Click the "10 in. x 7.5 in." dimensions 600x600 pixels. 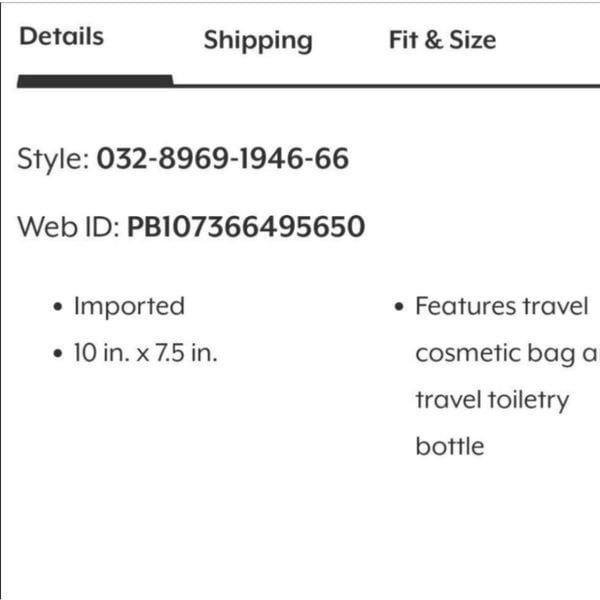(145, 352)
